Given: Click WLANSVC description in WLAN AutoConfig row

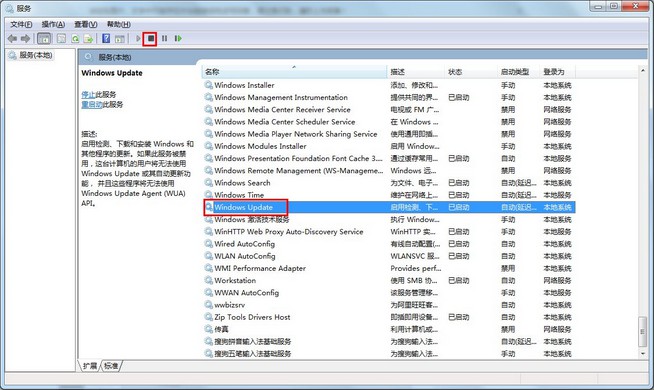Looking at the screenshot, I should (415, 256).
